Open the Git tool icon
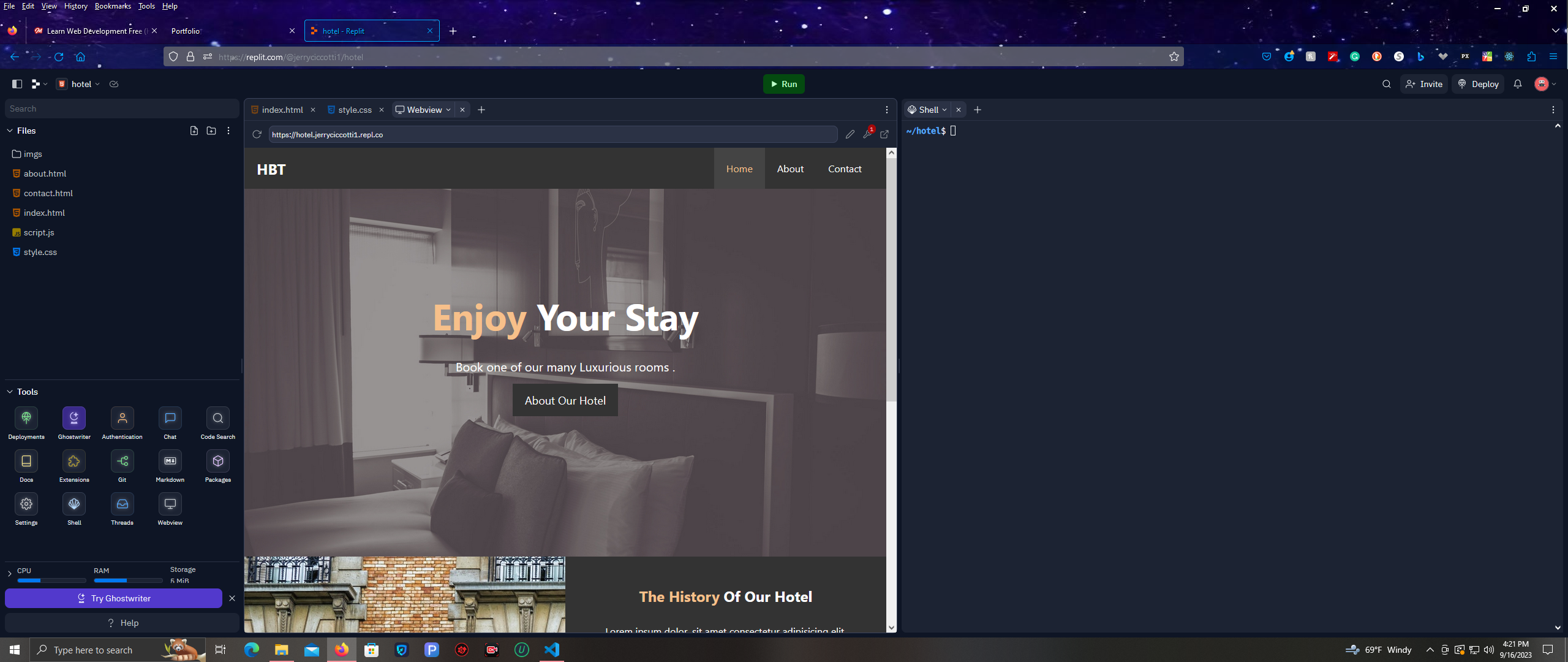 coord(122,461)
